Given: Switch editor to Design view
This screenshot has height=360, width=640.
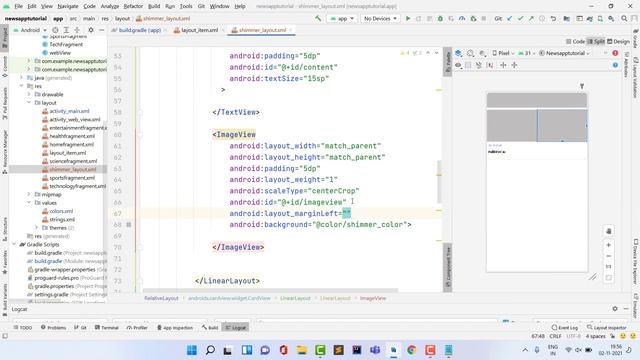Looking at the screenshot, I should point(618,42).
